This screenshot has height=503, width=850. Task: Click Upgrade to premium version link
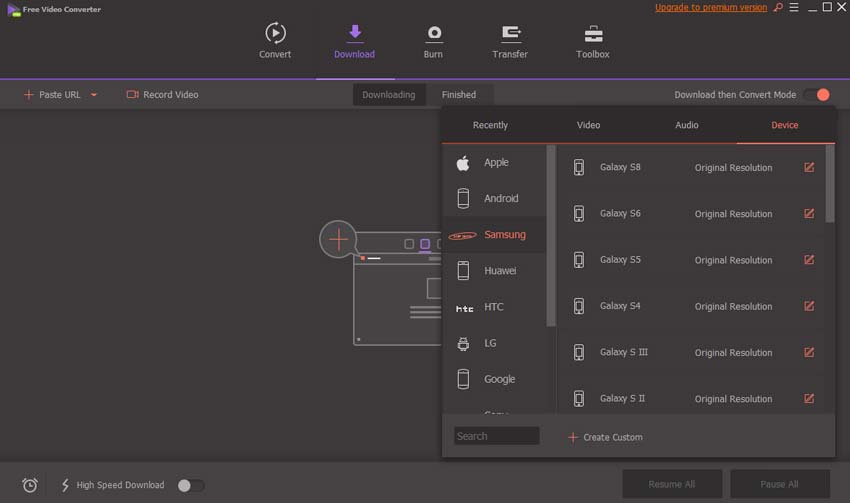pos(711,8)
